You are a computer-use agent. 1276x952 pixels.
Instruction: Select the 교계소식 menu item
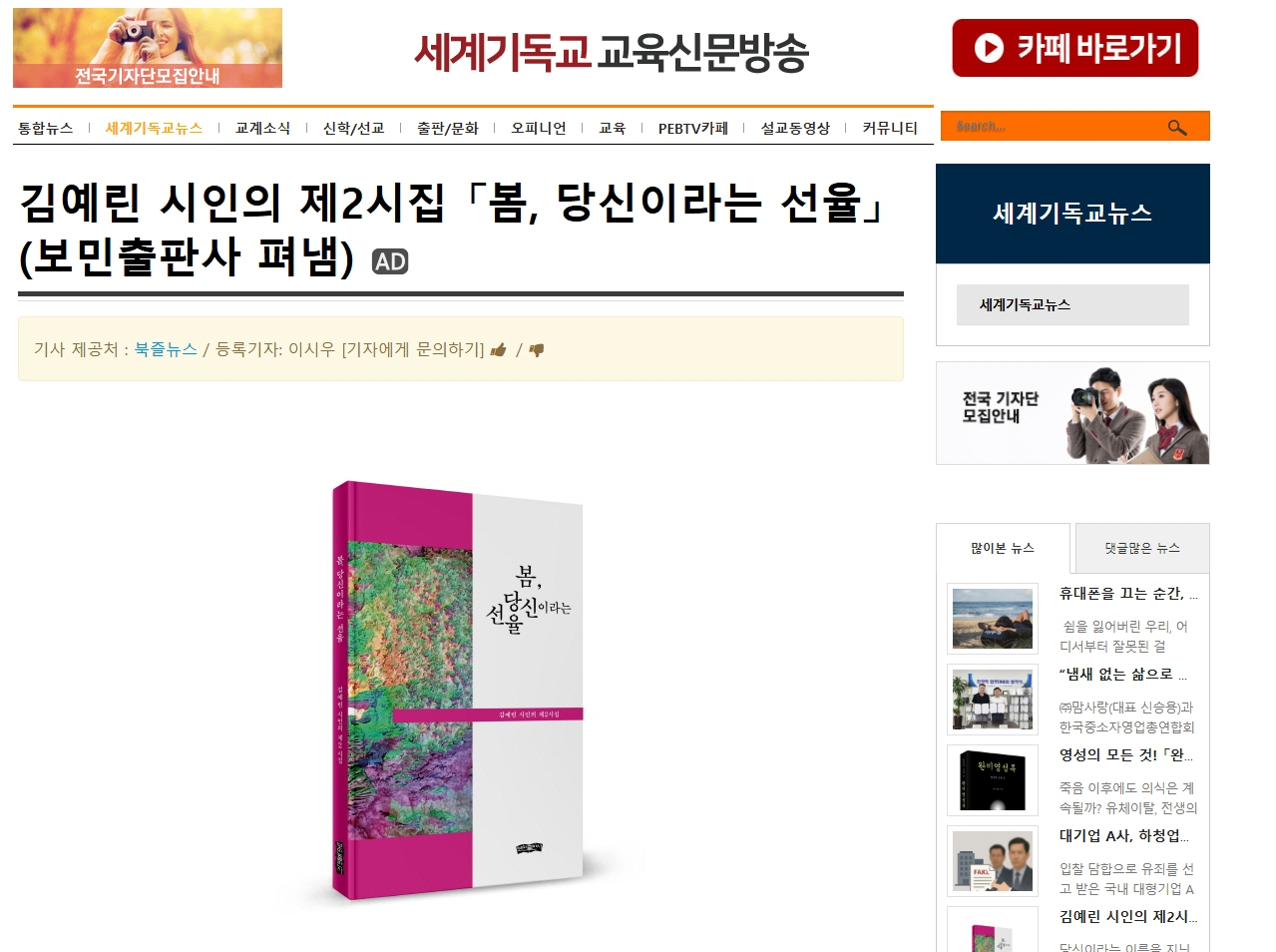(x=262, y=128)
